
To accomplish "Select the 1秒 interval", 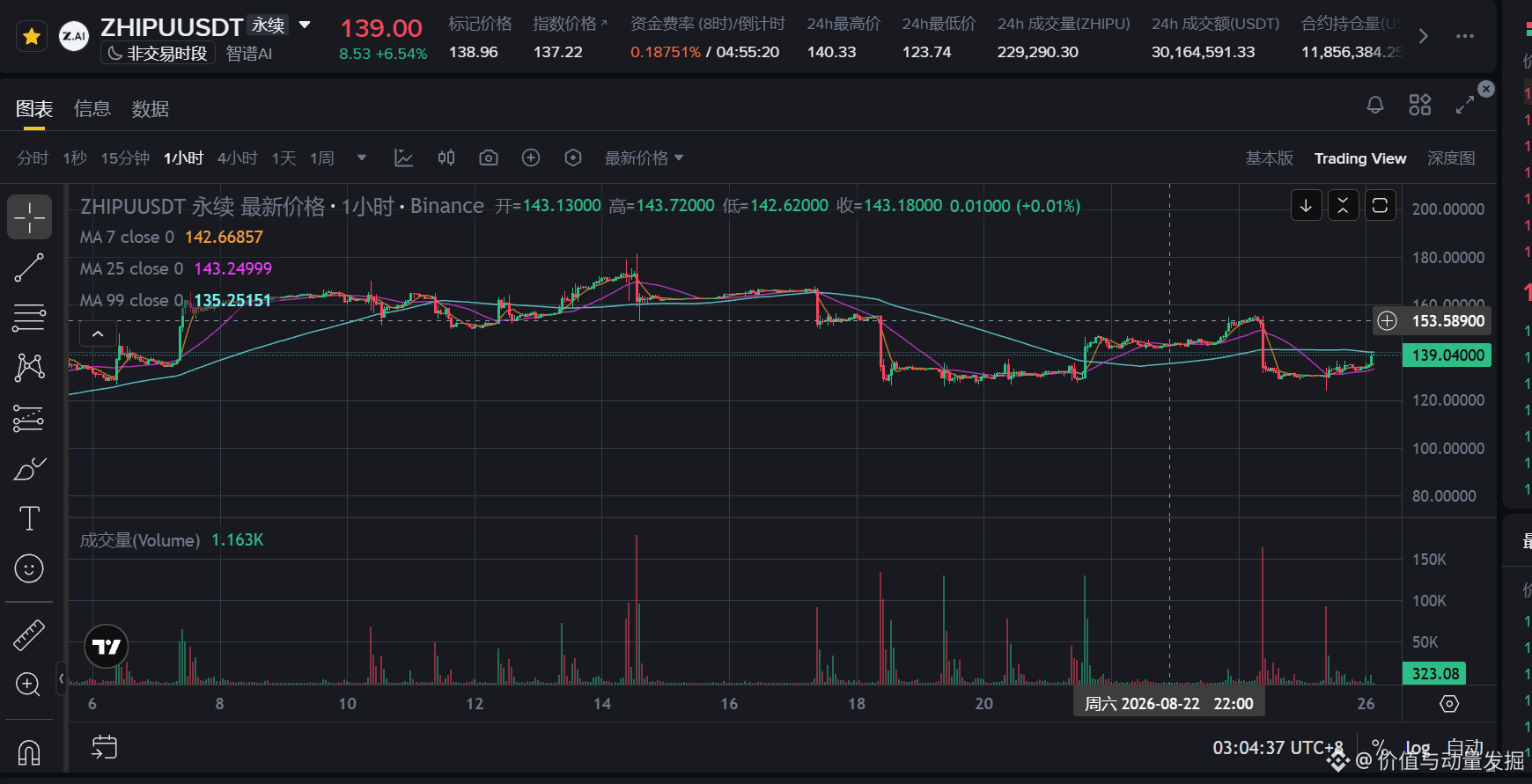I will [x=75, y=158].
